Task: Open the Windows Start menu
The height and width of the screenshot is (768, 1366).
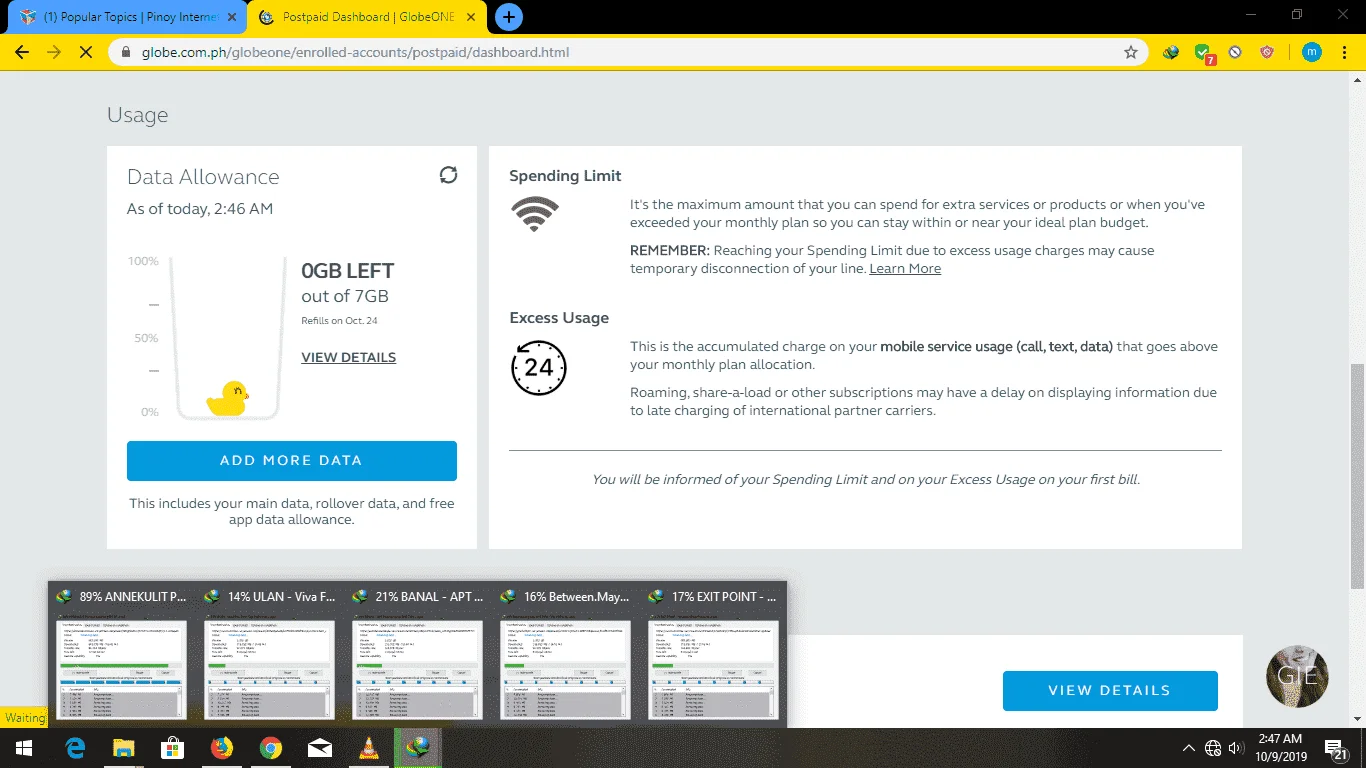Action: [24, 748]
